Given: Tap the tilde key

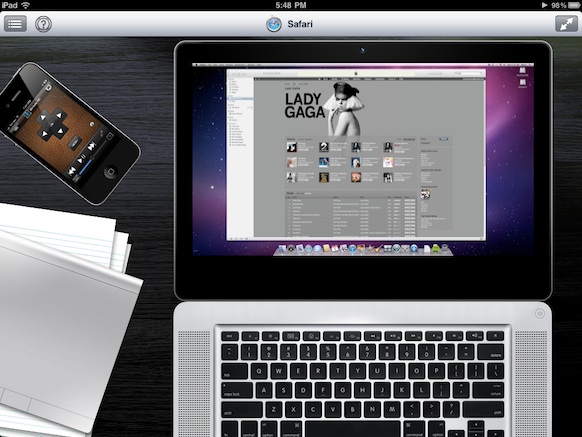Looking at the screenshot, I should point(229,351).
